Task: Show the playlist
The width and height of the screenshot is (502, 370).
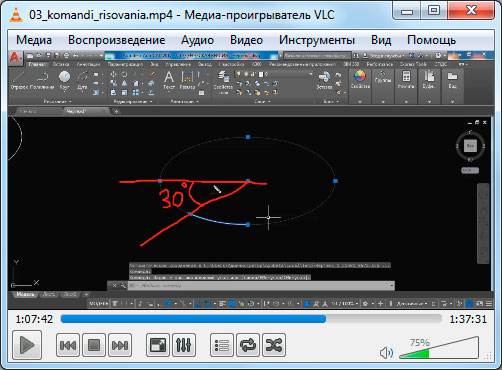Action: coord(222,345)
